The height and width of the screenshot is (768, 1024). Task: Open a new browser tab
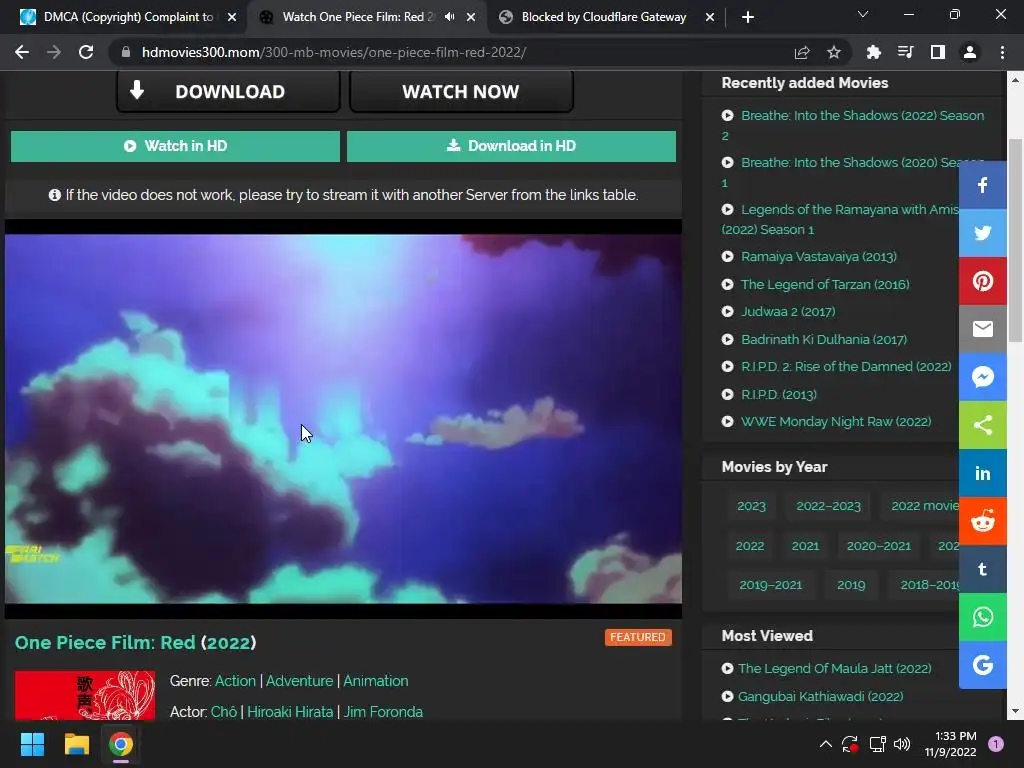coord(748,17)
